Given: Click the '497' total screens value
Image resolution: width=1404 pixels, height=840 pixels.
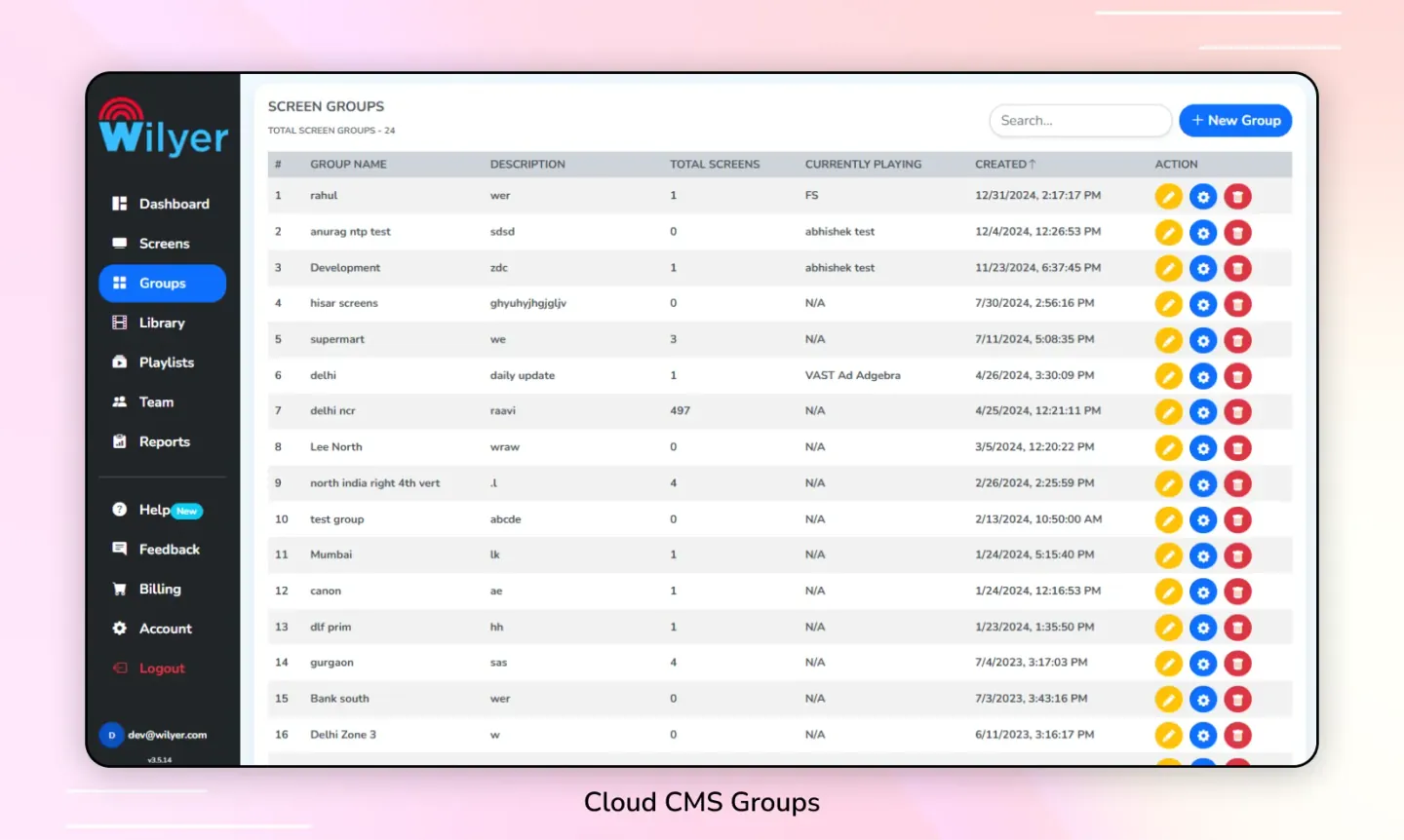Looking at the screenshot, I should (680, 411).
